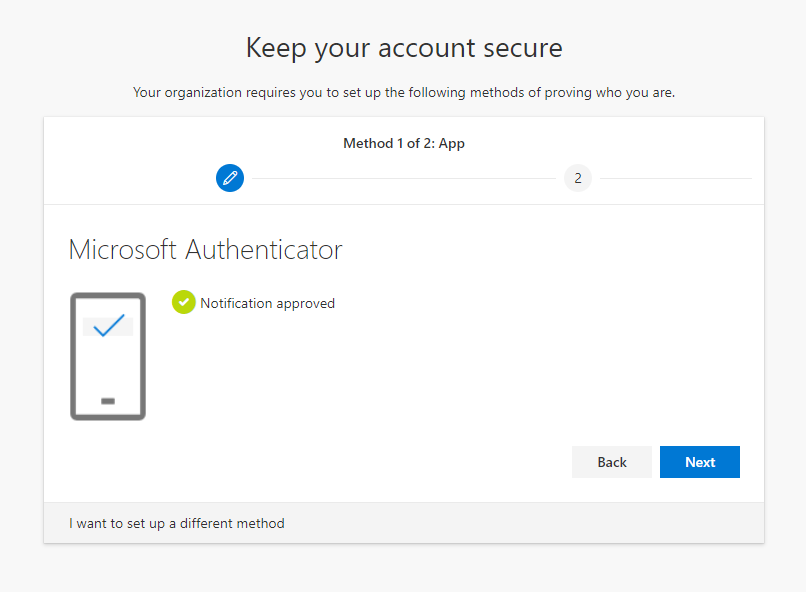
Task: Click progress line after step 2
Action: [676, 178]
